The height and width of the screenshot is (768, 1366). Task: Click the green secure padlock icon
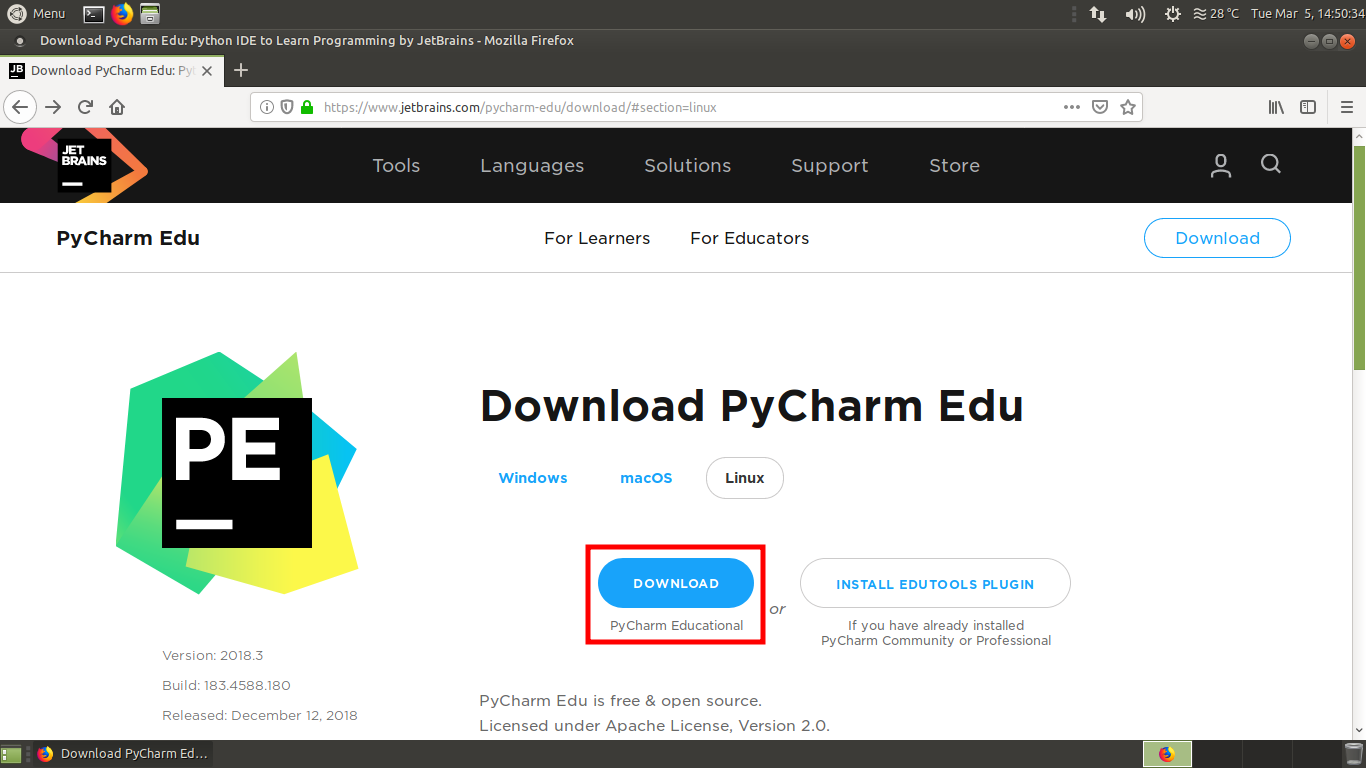306,107
